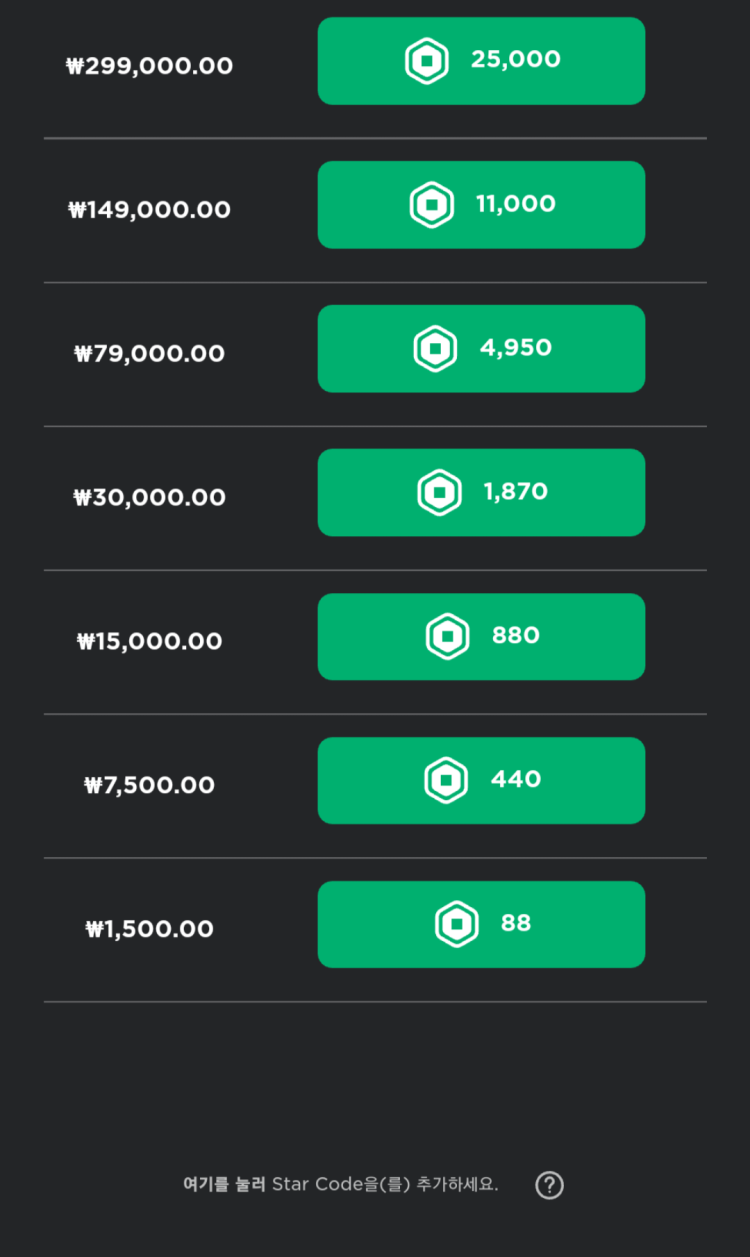Click the Robux icon beside 880
The height and width of the screenshot is (1257, 750).
447,637
